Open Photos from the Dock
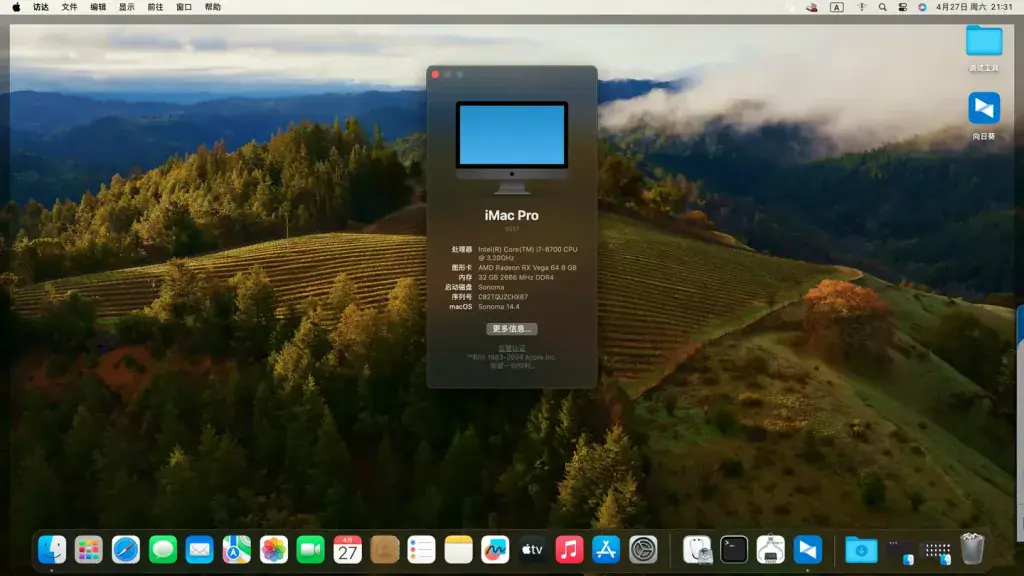The height and width of the screenshot is (576, 1024). (x=274, y=550)
